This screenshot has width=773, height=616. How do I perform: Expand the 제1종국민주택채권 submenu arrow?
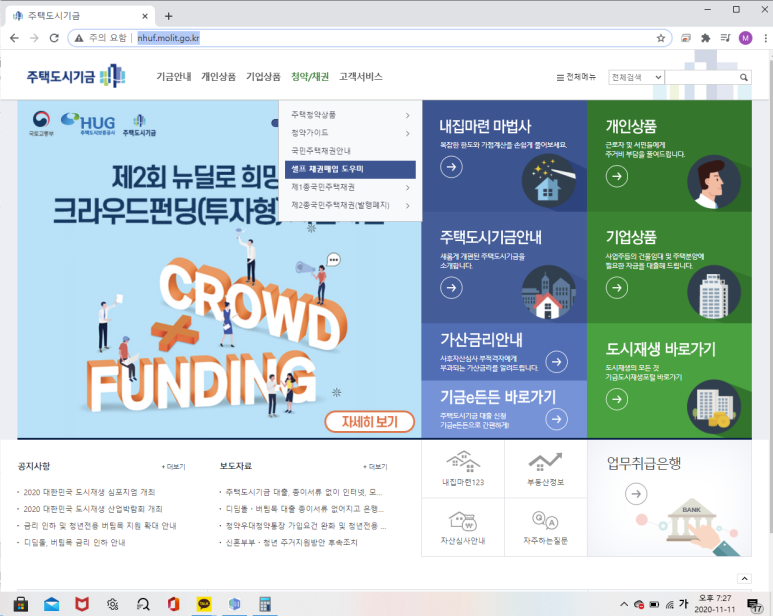point(408,188)
